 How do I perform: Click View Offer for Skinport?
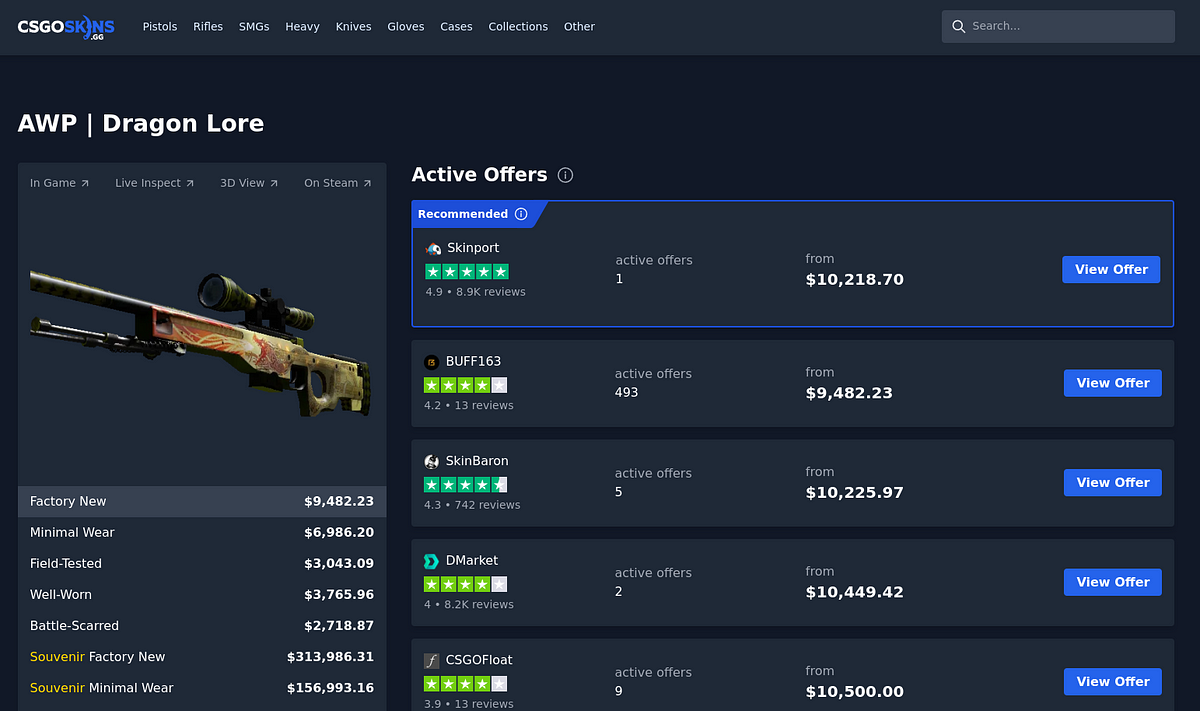(x=1111, y=269)
